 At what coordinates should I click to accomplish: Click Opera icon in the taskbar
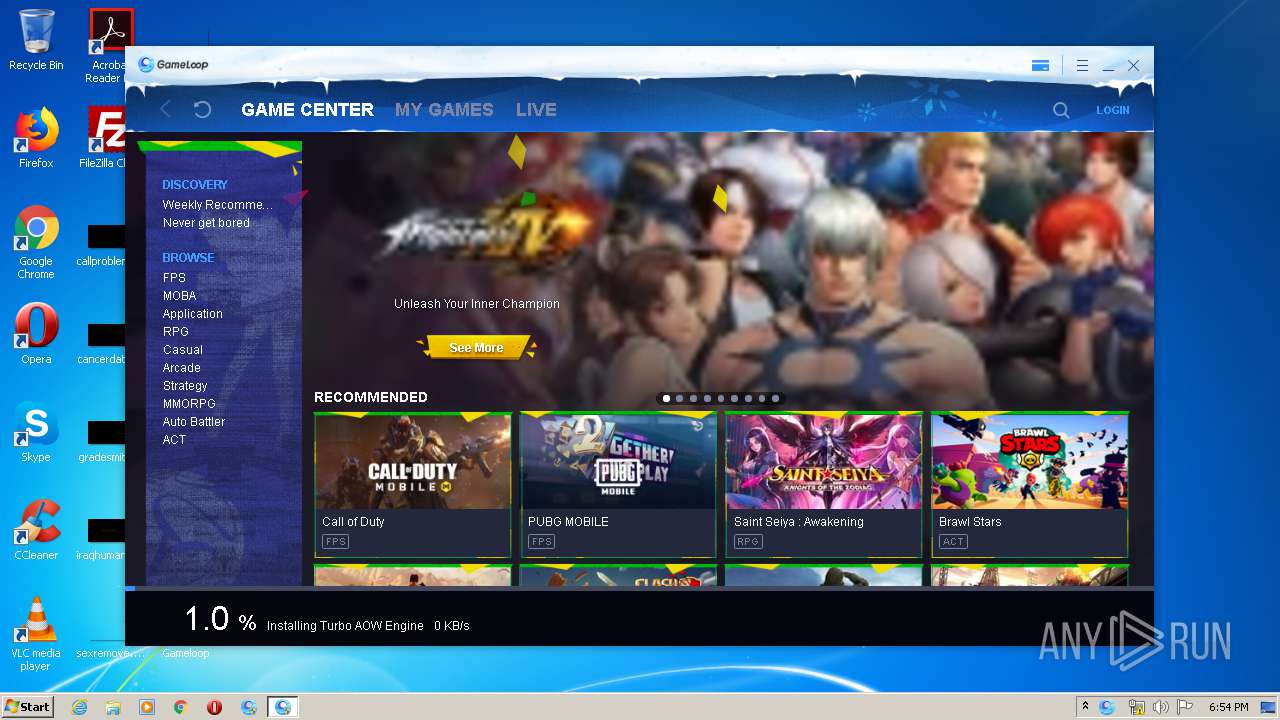(x=214, y=707)
